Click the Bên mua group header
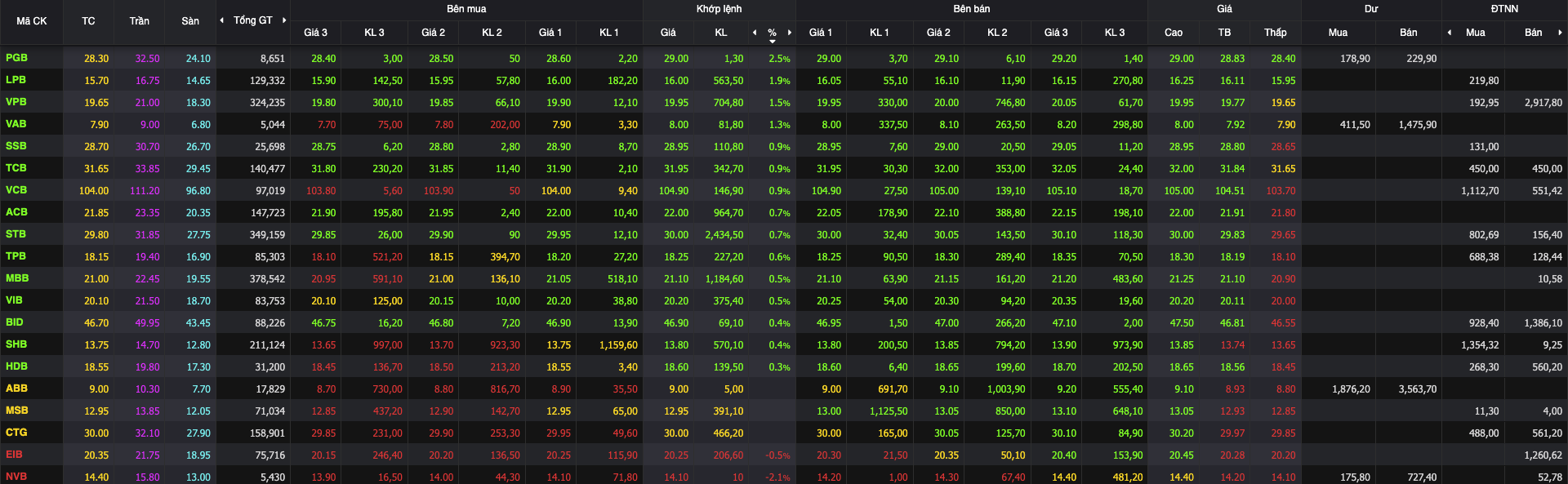Image resolution: width=1568 pixels, height=484 pixels. tap(466, 9)
